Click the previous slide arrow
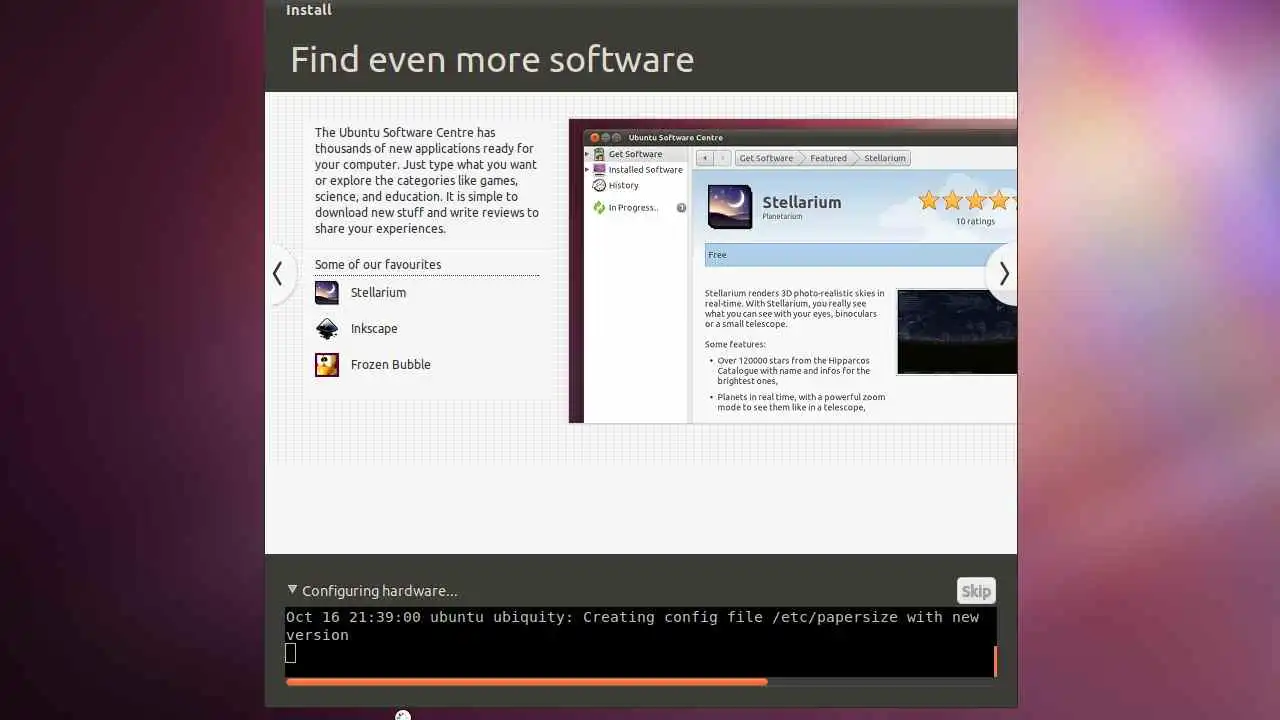1280x720 pixels. click(x=278, y=274)
